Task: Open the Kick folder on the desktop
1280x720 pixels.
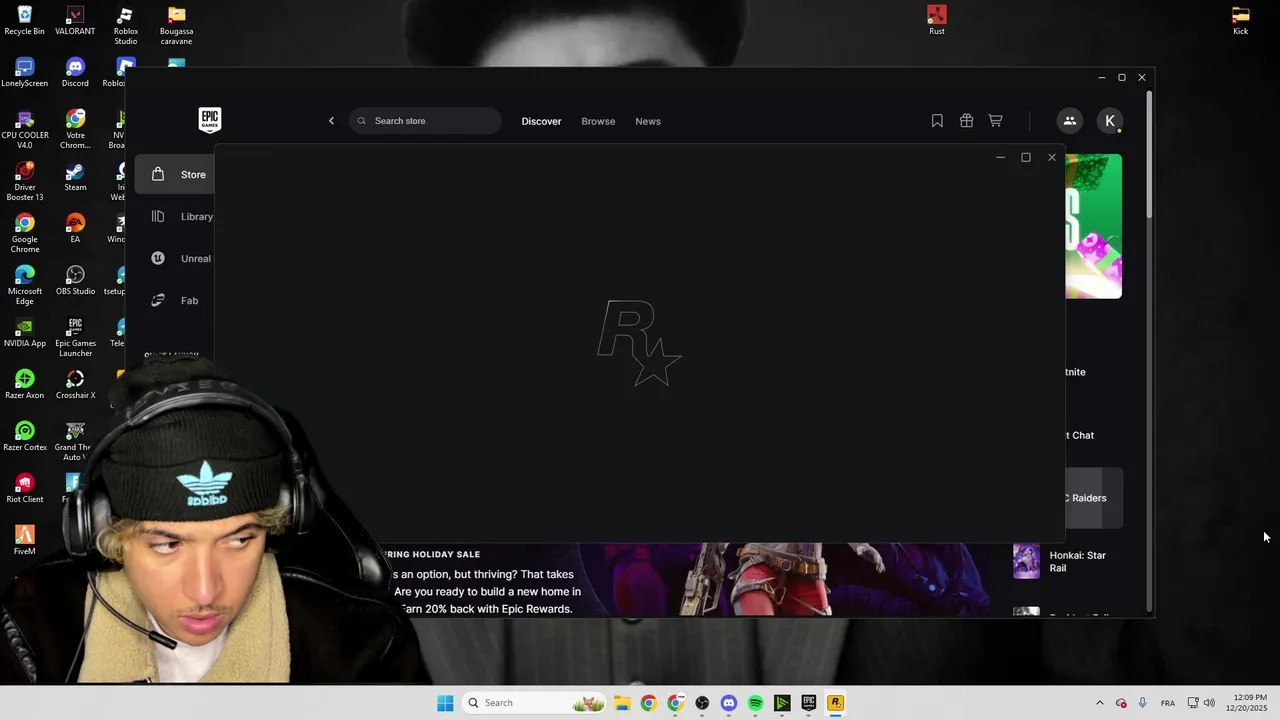Action: [1240, 21]
